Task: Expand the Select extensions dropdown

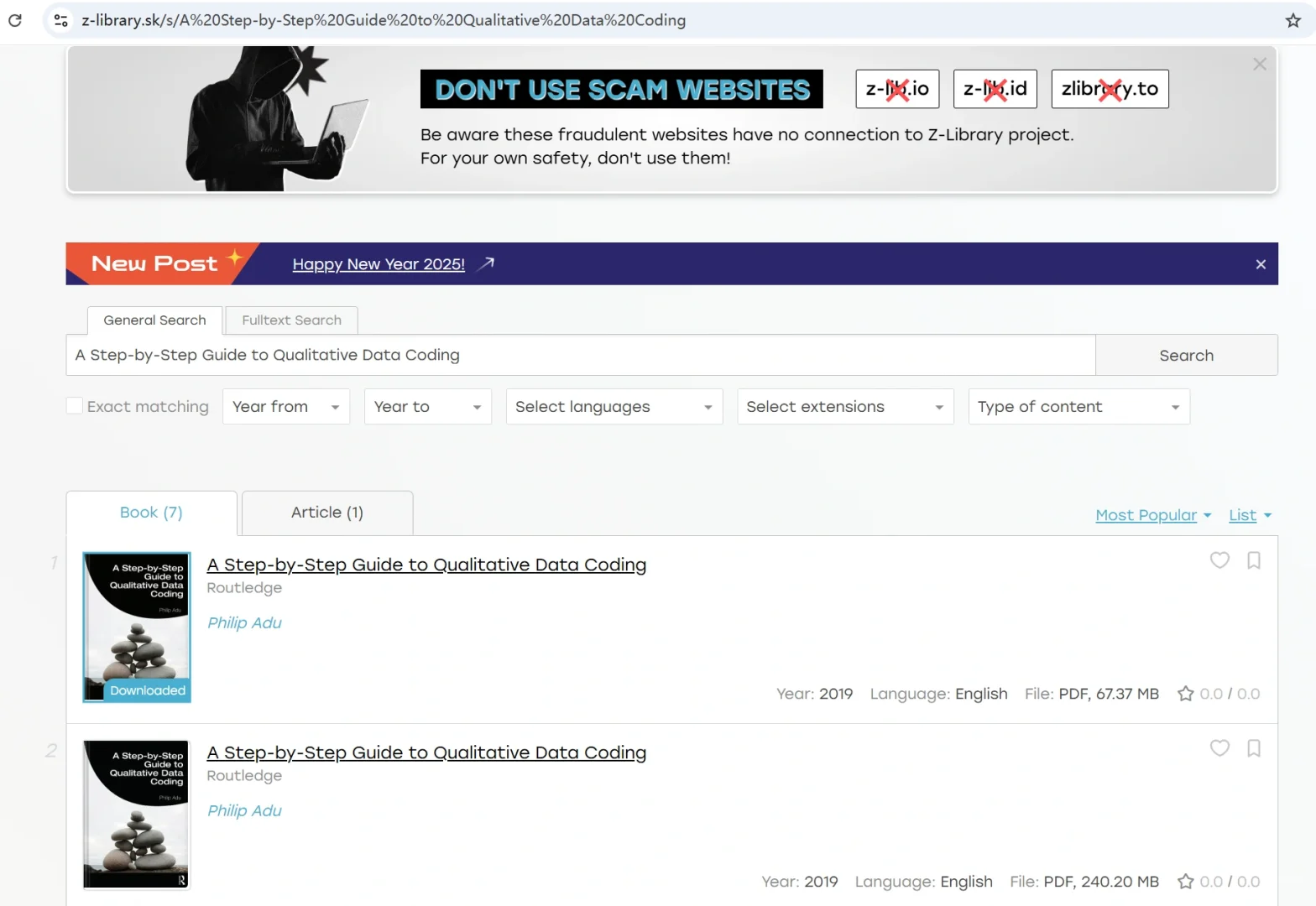Action: tap(846, 407)
